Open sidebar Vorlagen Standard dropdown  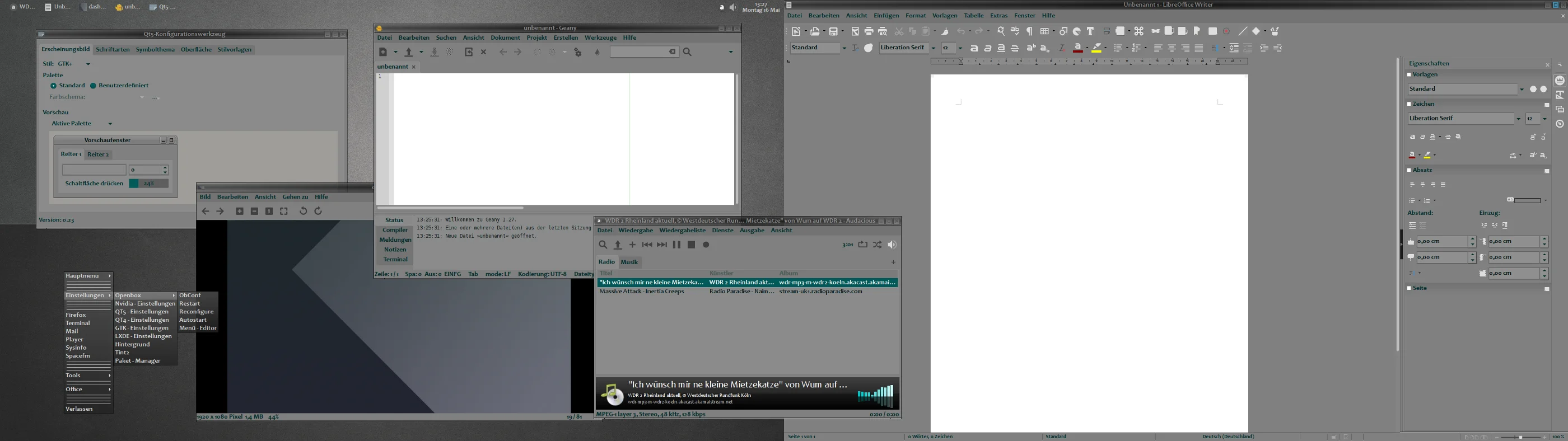pos(1522,90)
